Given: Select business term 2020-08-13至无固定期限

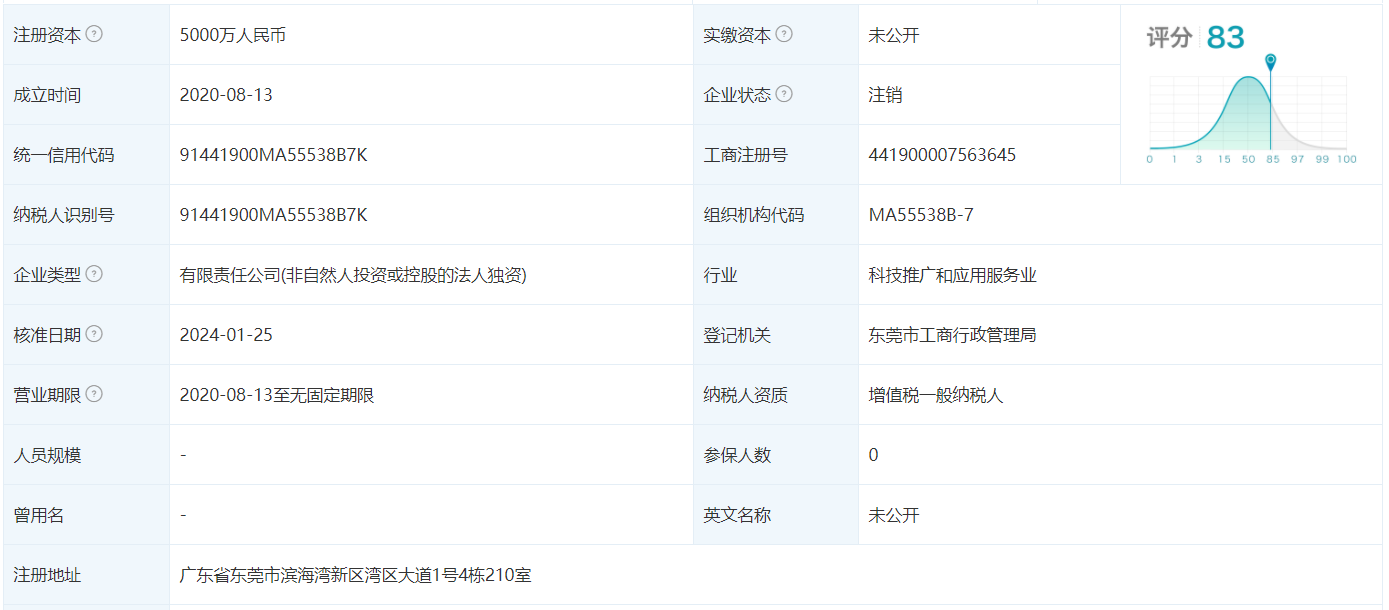Looking at the screenshot, I should point(277,395).
